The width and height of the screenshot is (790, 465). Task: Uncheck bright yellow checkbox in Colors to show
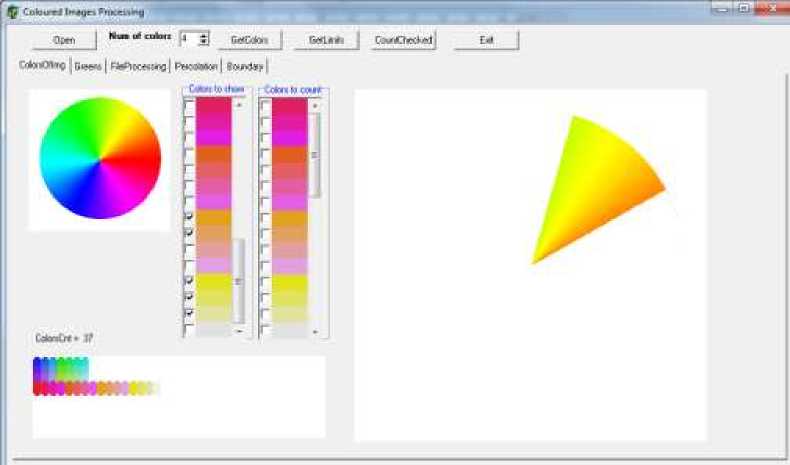click(x=189, y=280)
